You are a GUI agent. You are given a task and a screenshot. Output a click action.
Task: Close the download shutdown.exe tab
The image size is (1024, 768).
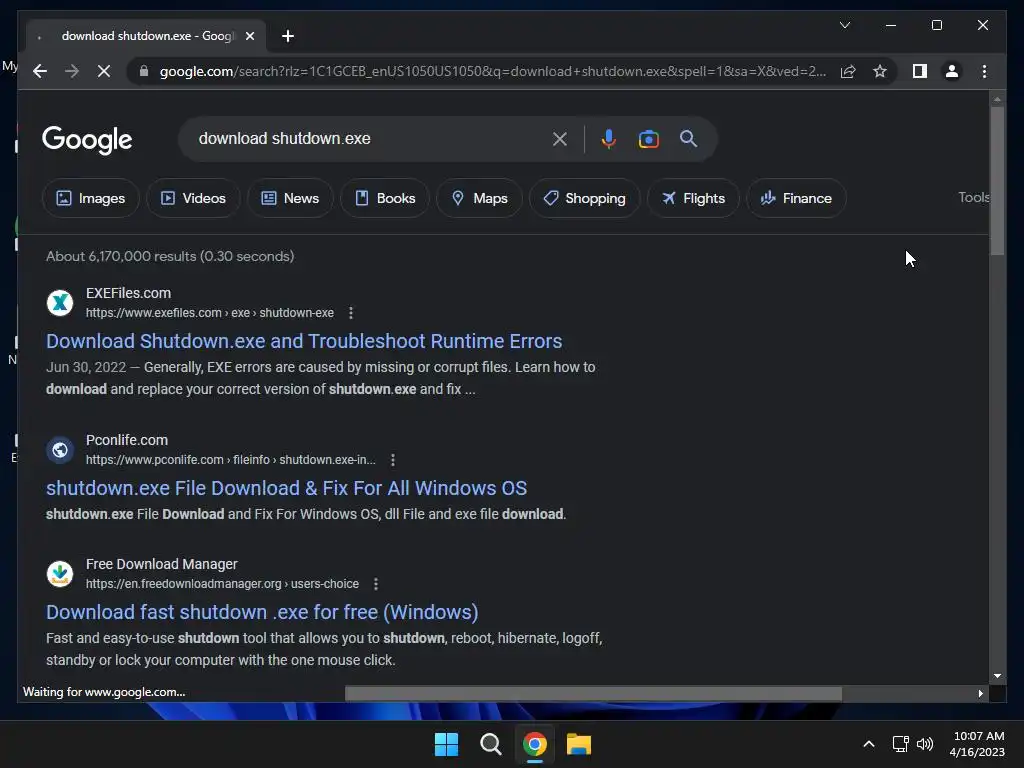pos(249,36)
